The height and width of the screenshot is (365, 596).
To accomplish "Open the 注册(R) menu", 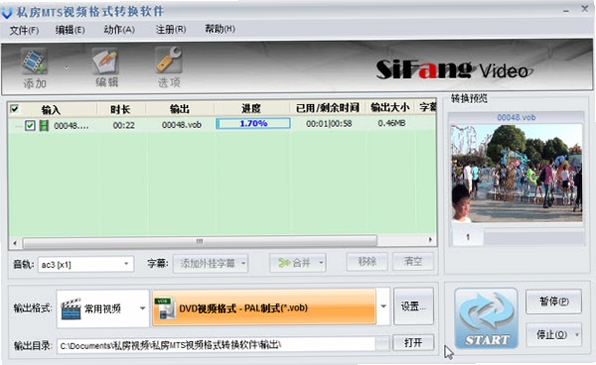I will pos(171,29).
